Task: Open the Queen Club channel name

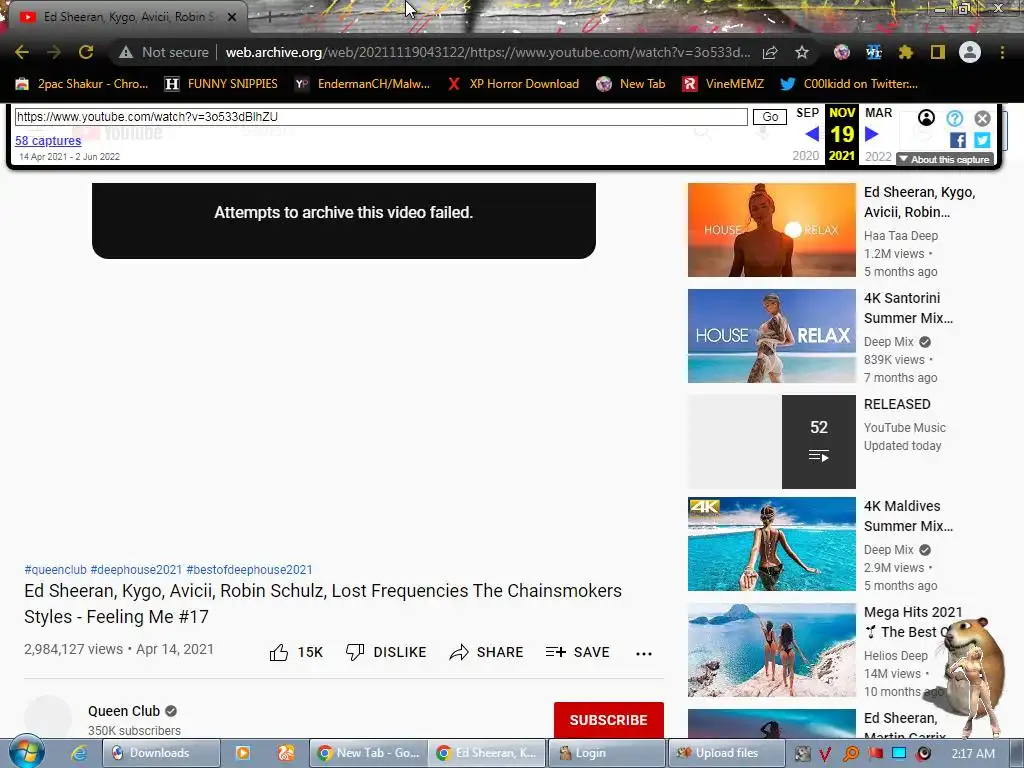Action: 124,711
